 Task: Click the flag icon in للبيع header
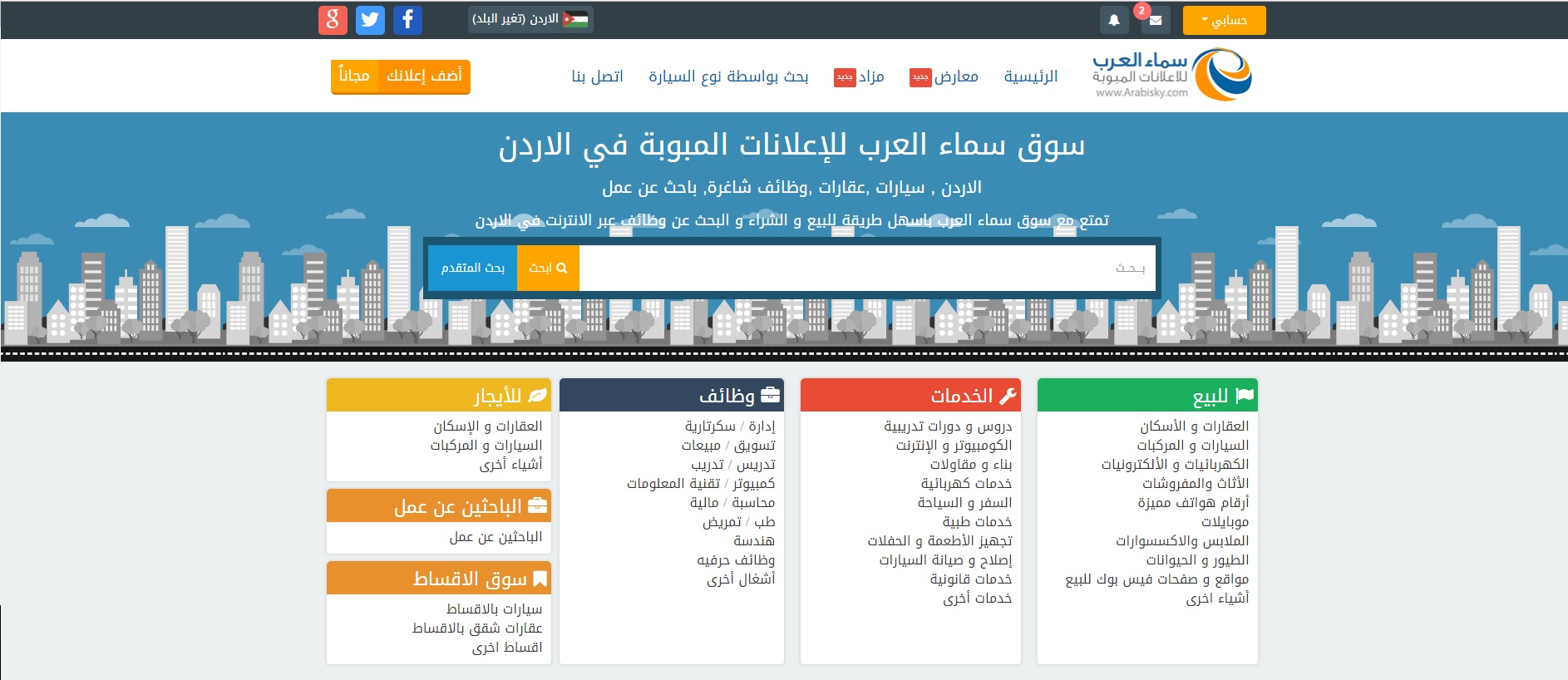(1245, 396)
